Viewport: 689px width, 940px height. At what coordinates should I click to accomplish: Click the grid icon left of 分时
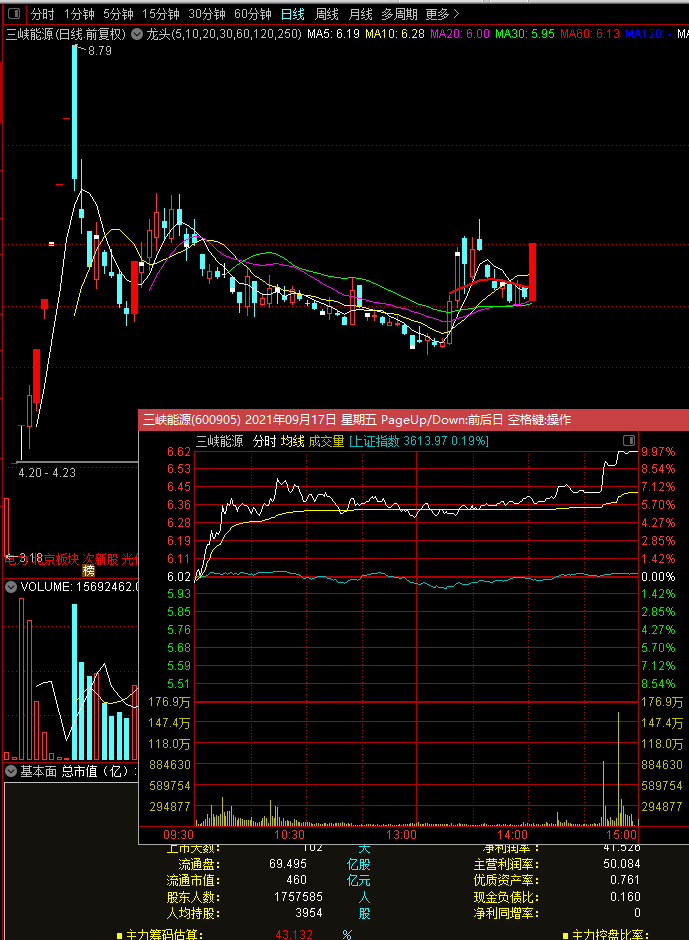(x=13, y=14)
